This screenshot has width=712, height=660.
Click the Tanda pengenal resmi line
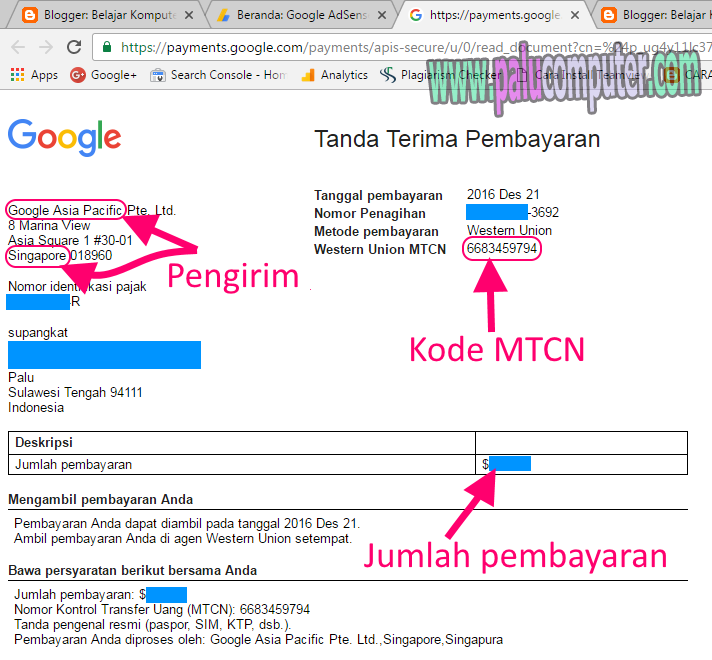pos(152,625)
